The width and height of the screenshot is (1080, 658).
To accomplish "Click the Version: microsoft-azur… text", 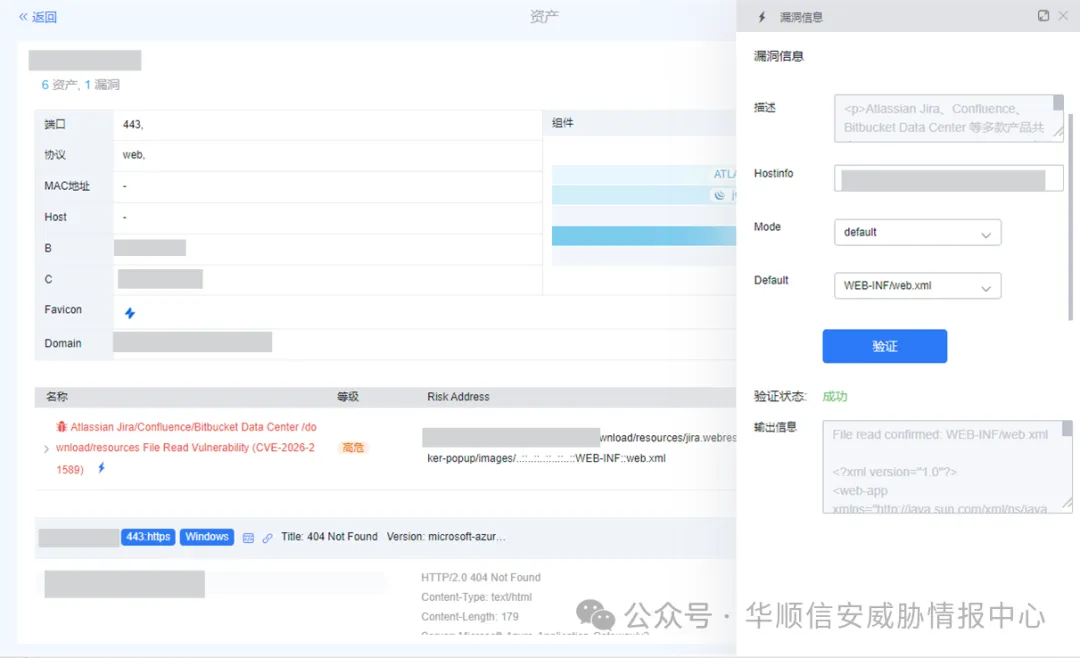I will pos(446,537).
